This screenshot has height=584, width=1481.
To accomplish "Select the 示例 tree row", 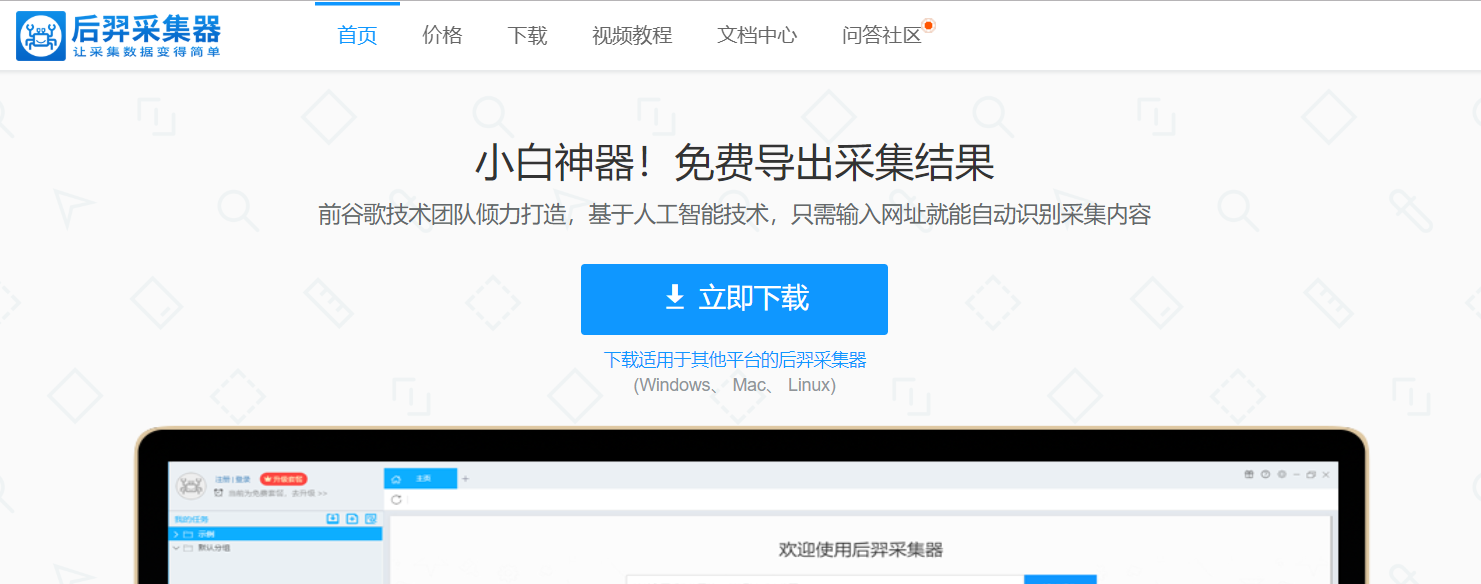I will coord(275,534).
